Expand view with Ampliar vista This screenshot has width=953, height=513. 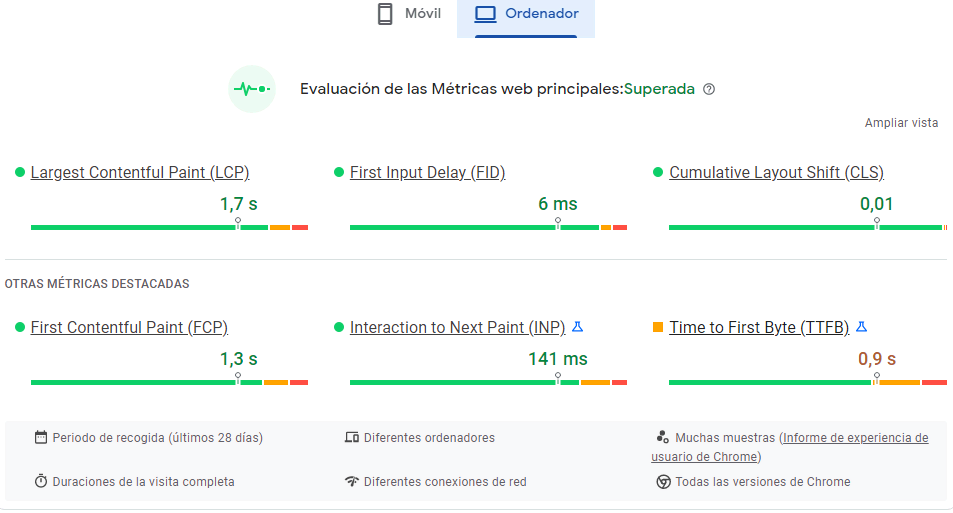pos(901,123)
